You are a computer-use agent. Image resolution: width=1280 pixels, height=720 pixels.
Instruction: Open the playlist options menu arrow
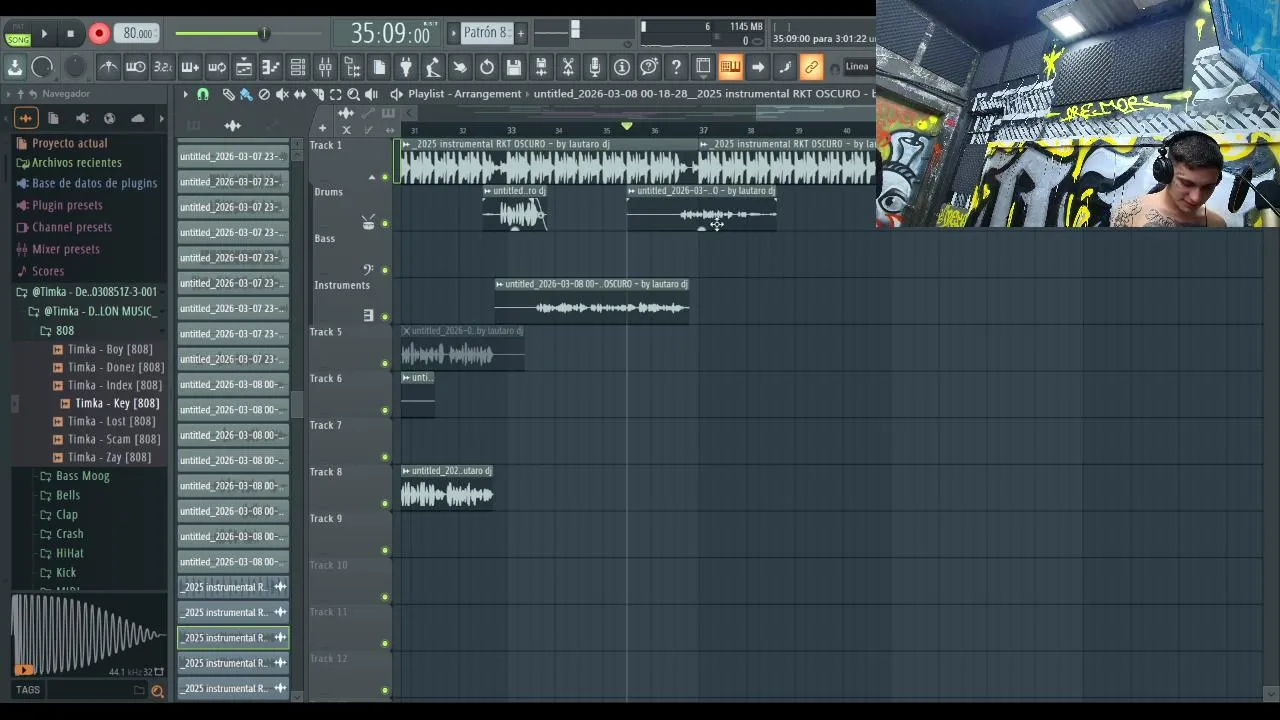[185, 94]
